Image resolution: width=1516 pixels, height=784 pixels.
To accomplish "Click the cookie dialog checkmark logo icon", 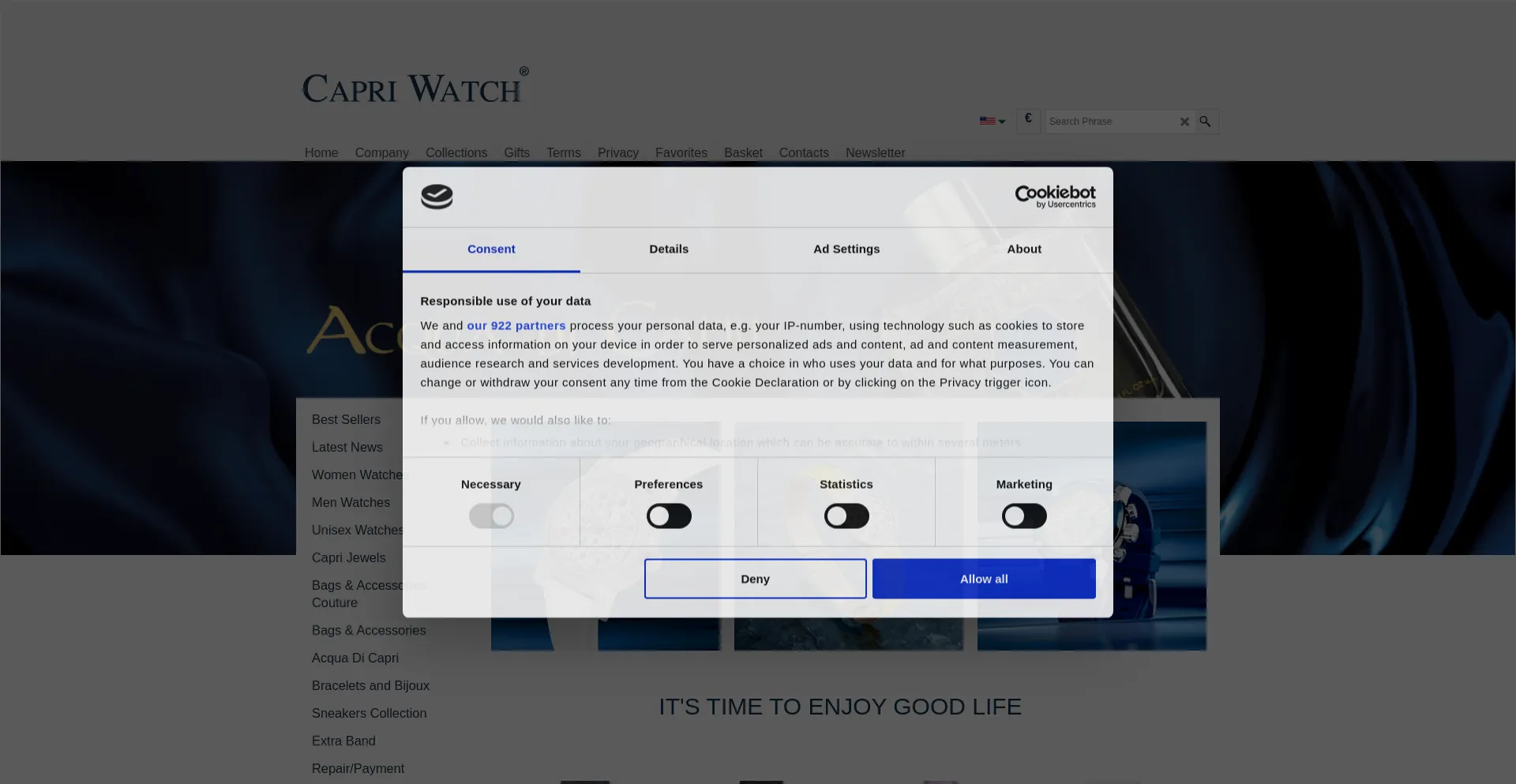I will click(437, 197).
